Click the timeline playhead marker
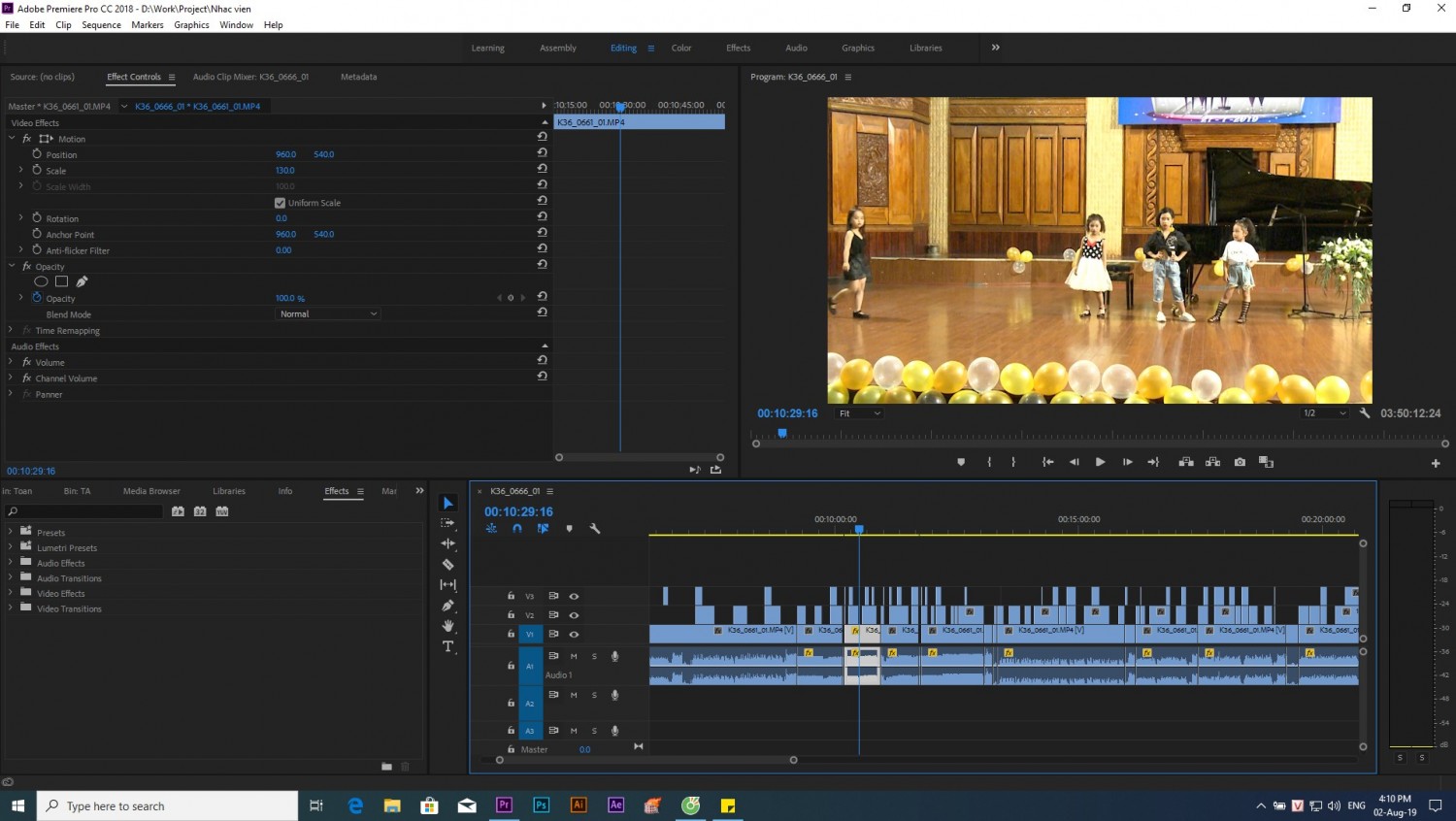Image resolution: width=1456 pixels, height=821 pixels. pos(859,529)
